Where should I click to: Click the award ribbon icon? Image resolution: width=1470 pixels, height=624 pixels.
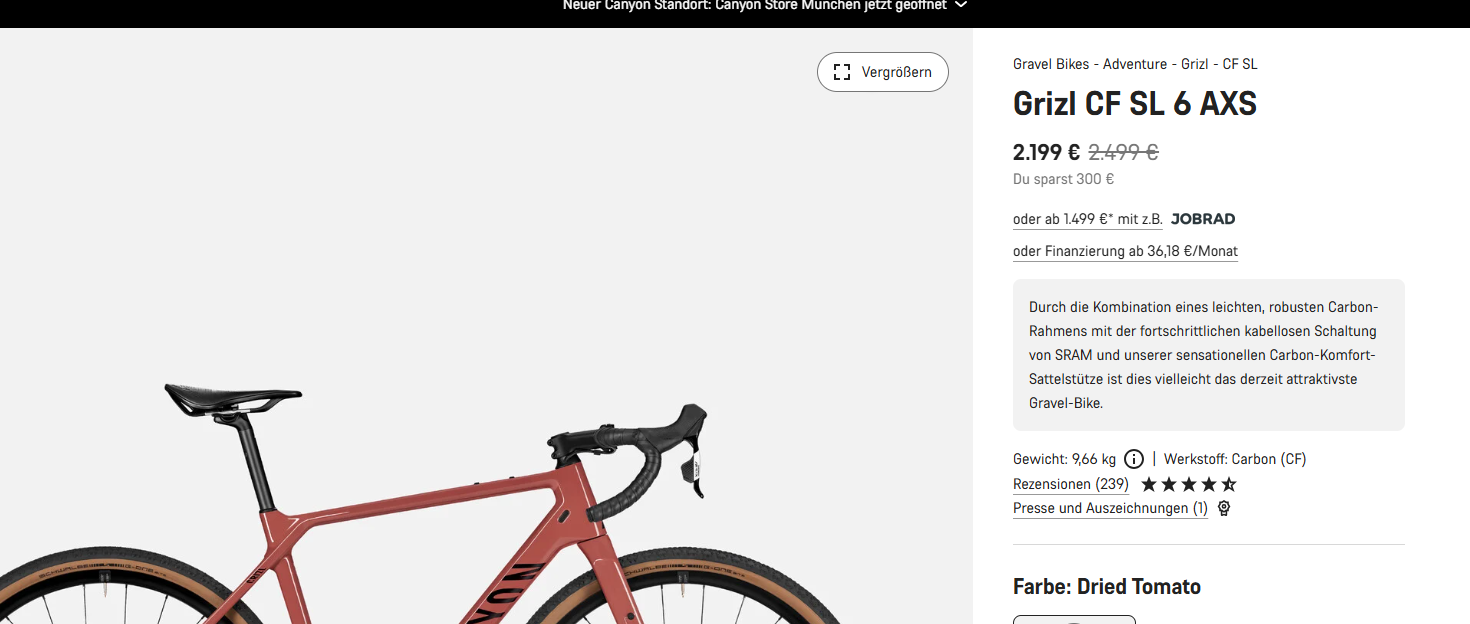1224,508
